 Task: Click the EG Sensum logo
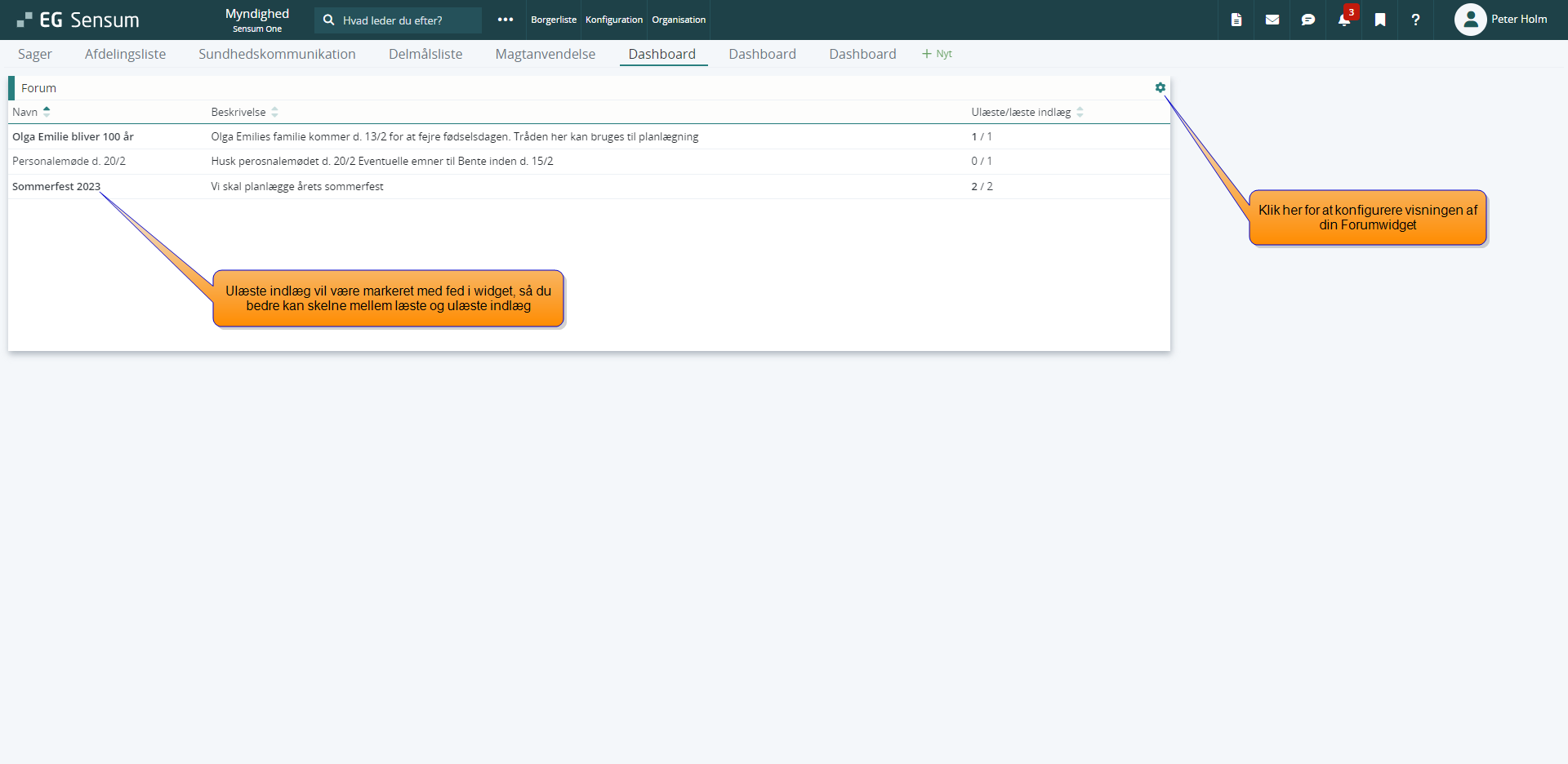78,20
